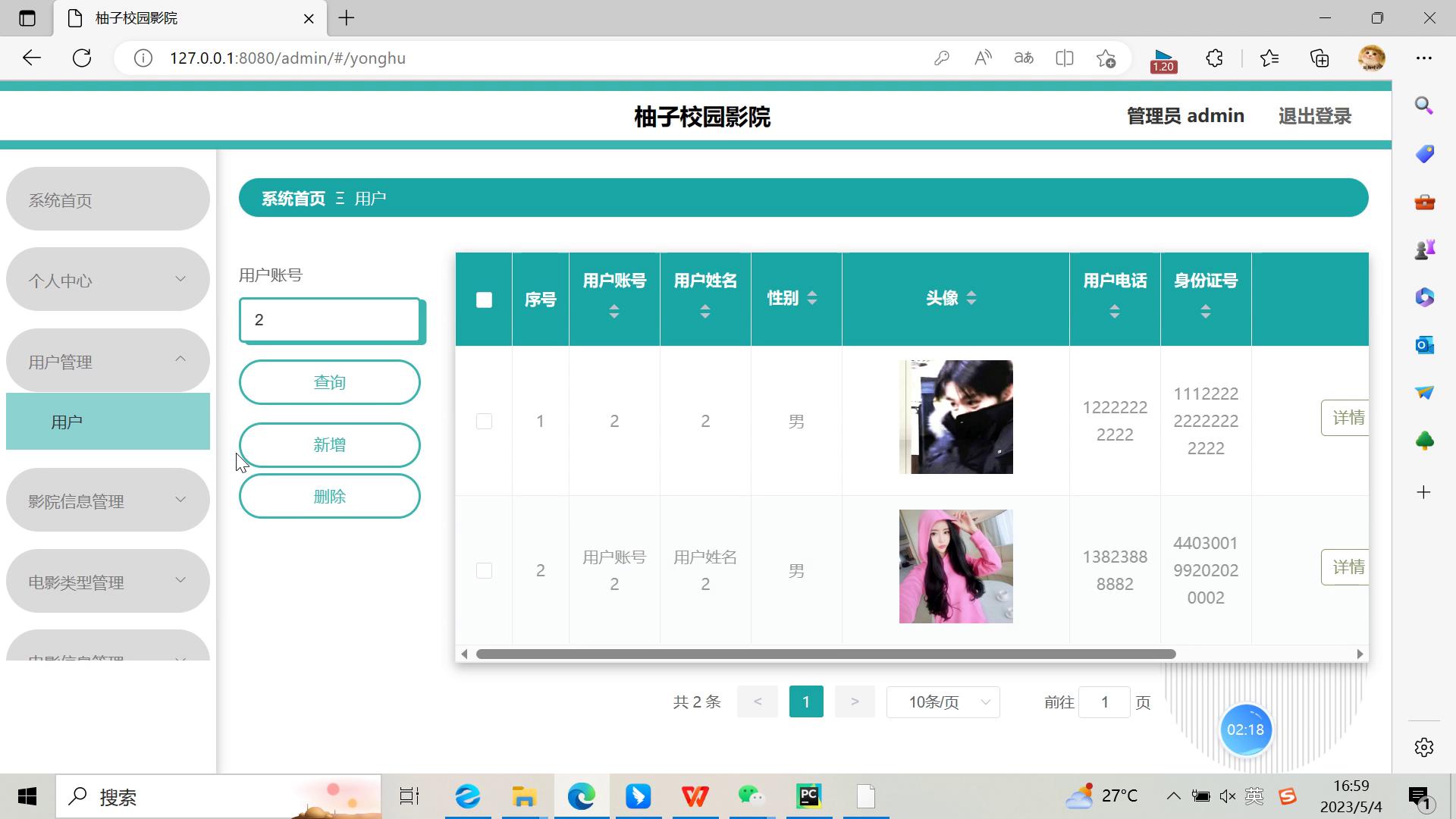Click 退出登录 to log out

pos(1315,116)
